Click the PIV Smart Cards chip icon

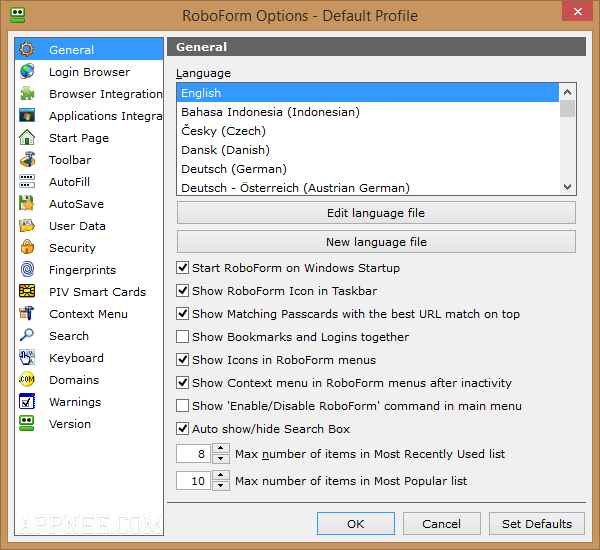27,292
